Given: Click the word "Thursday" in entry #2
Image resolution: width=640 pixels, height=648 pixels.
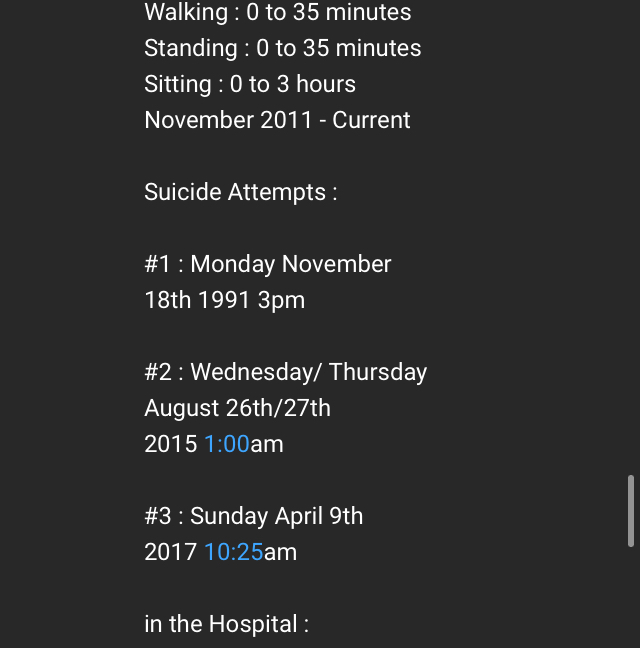Looking at the screenshot, I should [x=378, y=372].
